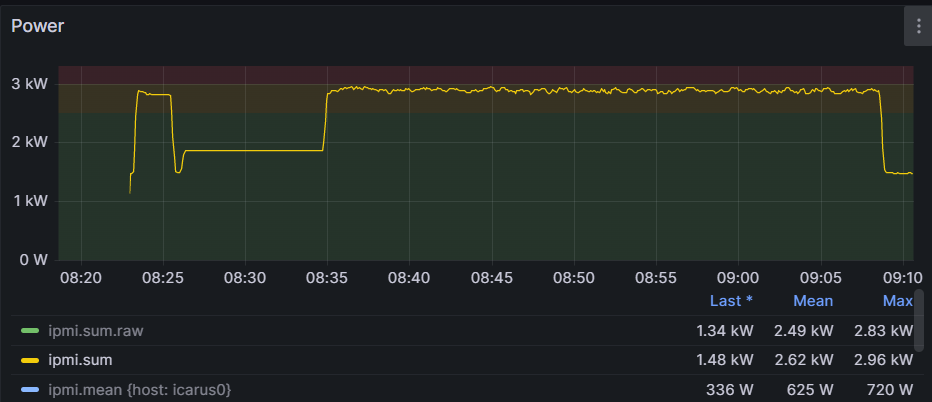Click the 0 W y-axis label
Screen dimensions: 932x402
click(x=34, y=260)
